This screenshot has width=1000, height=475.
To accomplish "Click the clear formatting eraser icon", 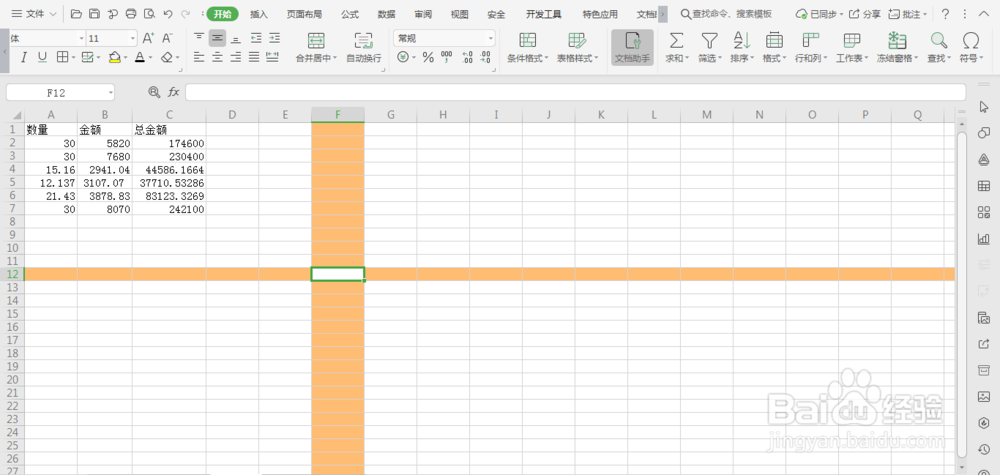I will 167,57.
